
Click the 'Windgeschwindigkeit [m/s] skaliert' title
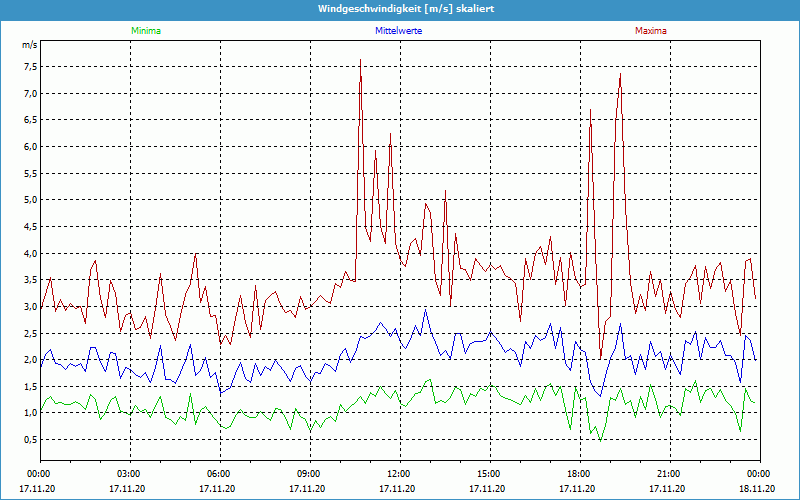point(406,9)
